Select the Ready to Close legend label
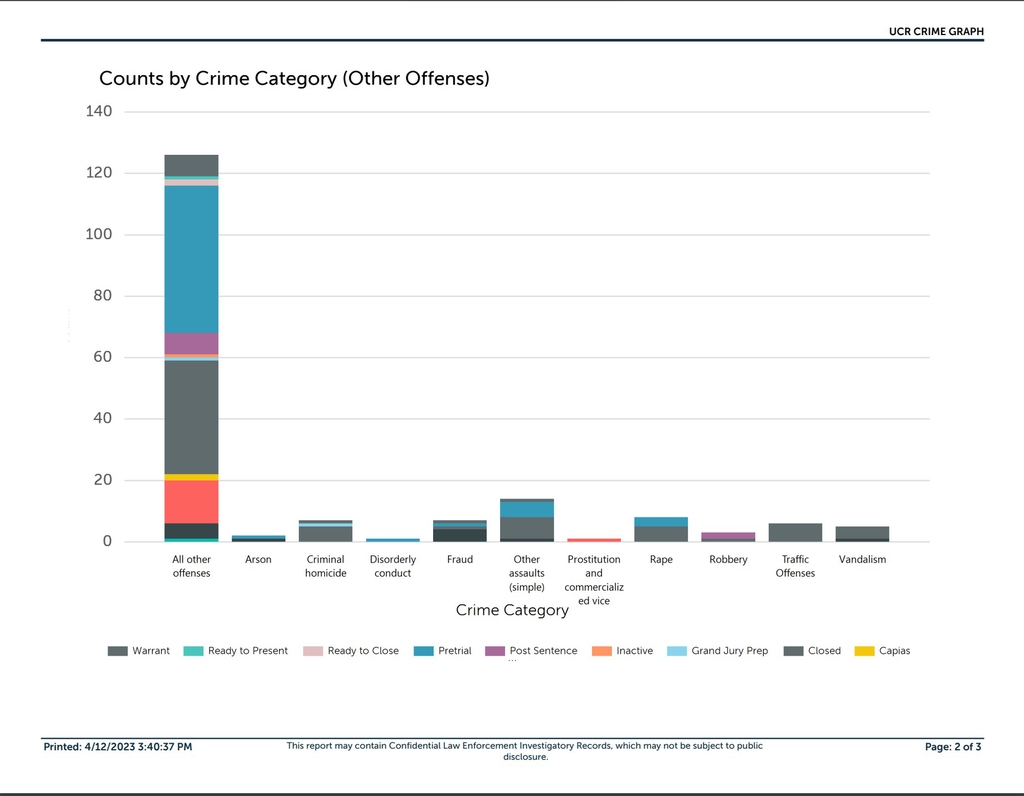1024x796 pixels. tap(362, 651)
